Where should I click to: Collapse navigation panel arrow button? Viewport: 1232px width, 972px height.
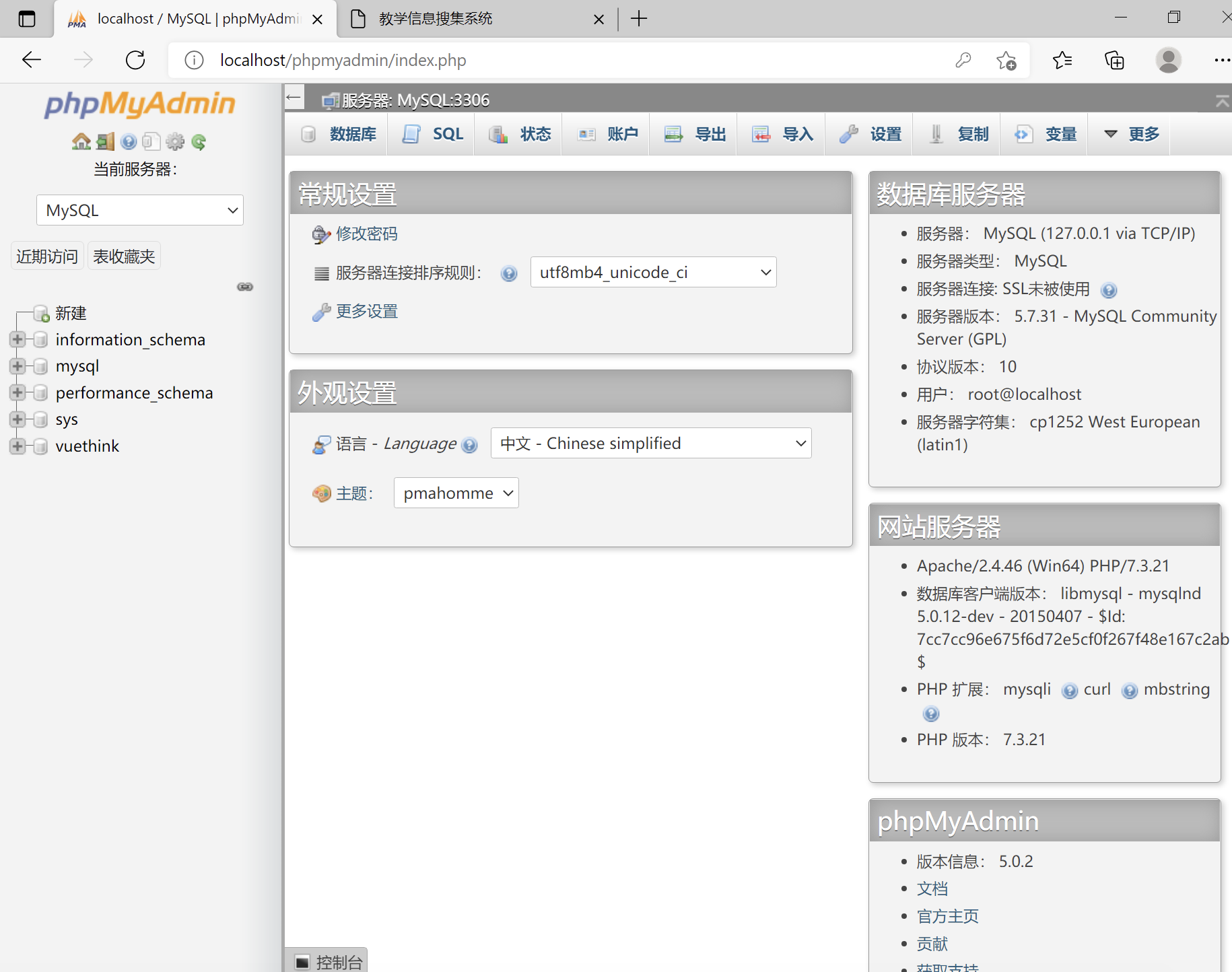(294, 98)
